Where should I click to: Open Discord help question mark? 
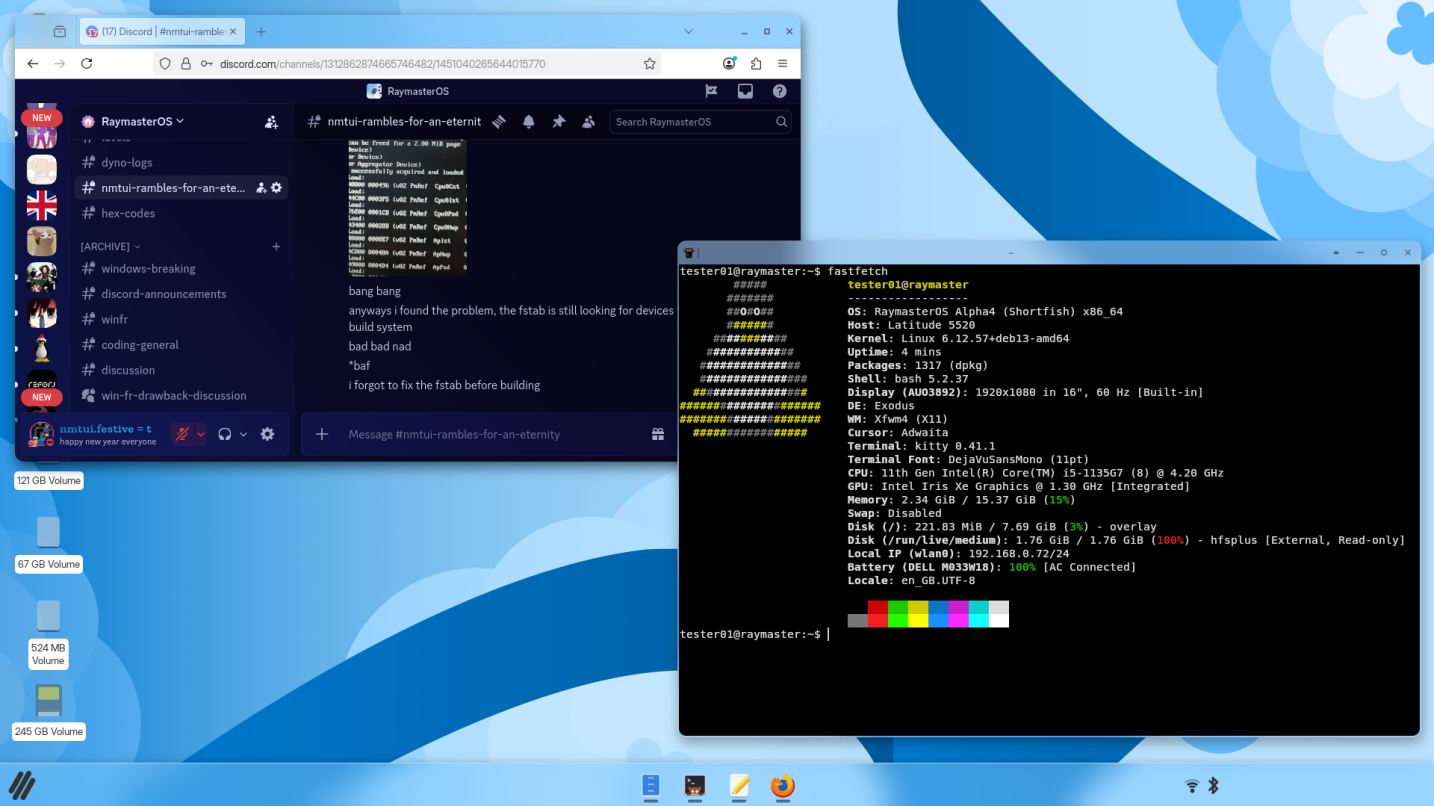[x=779, y=91]
